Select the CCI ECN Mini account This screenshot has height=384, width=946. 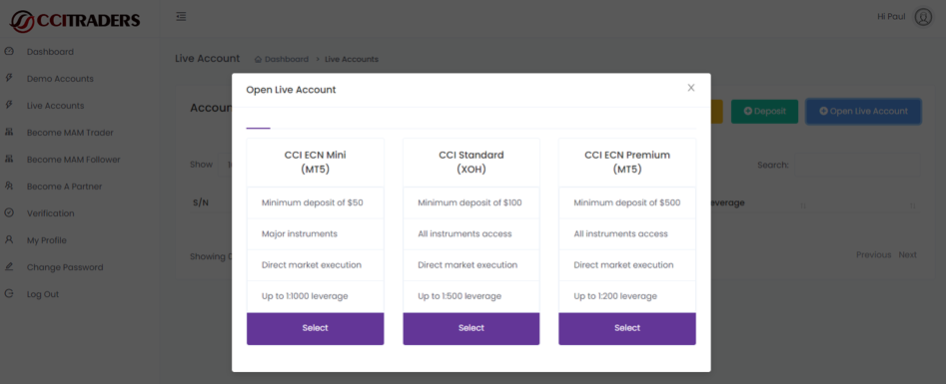coord(315,328)
